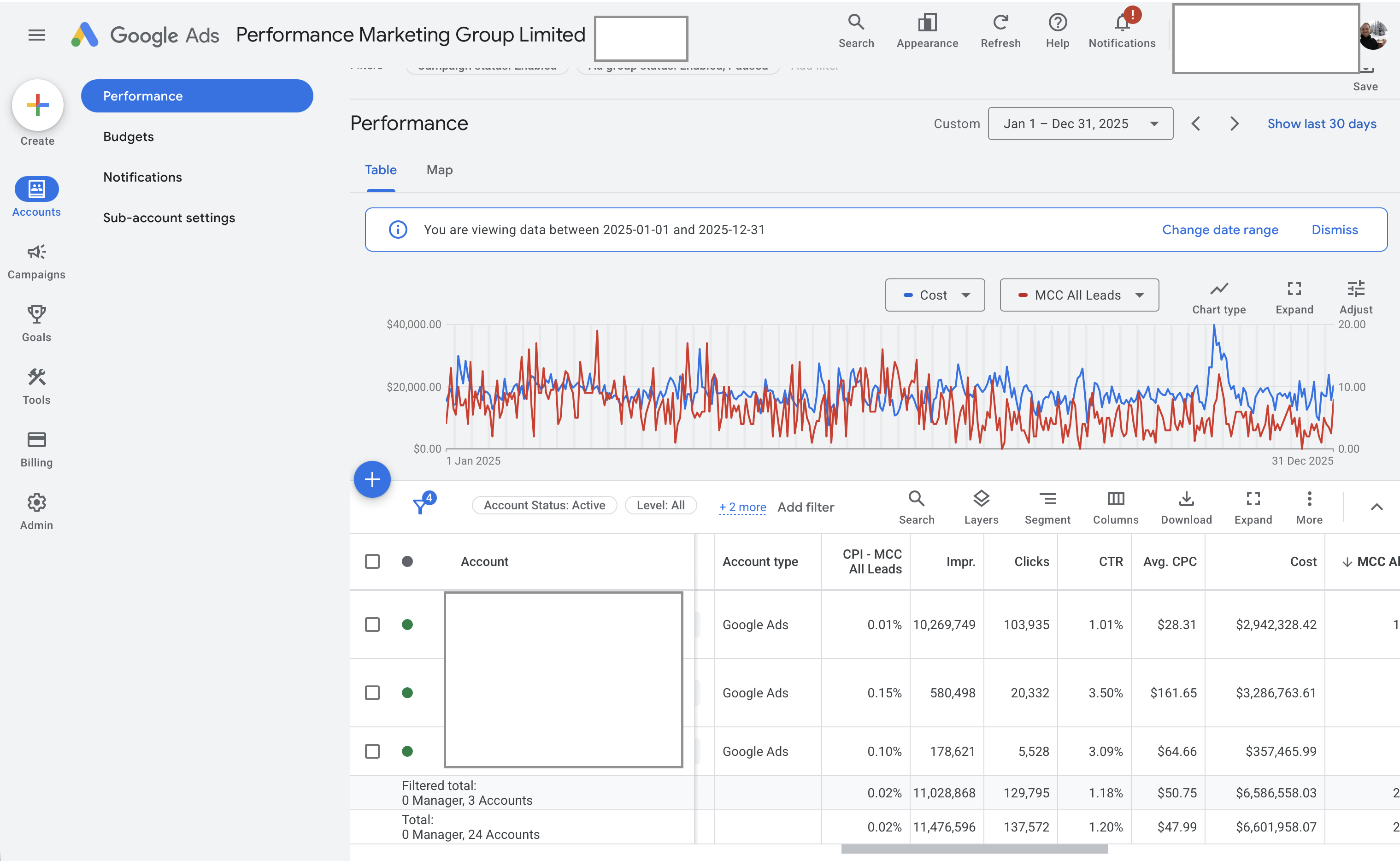Open Accounts section in sidebar
This screenshot has width=1400, height=861.
36,196
